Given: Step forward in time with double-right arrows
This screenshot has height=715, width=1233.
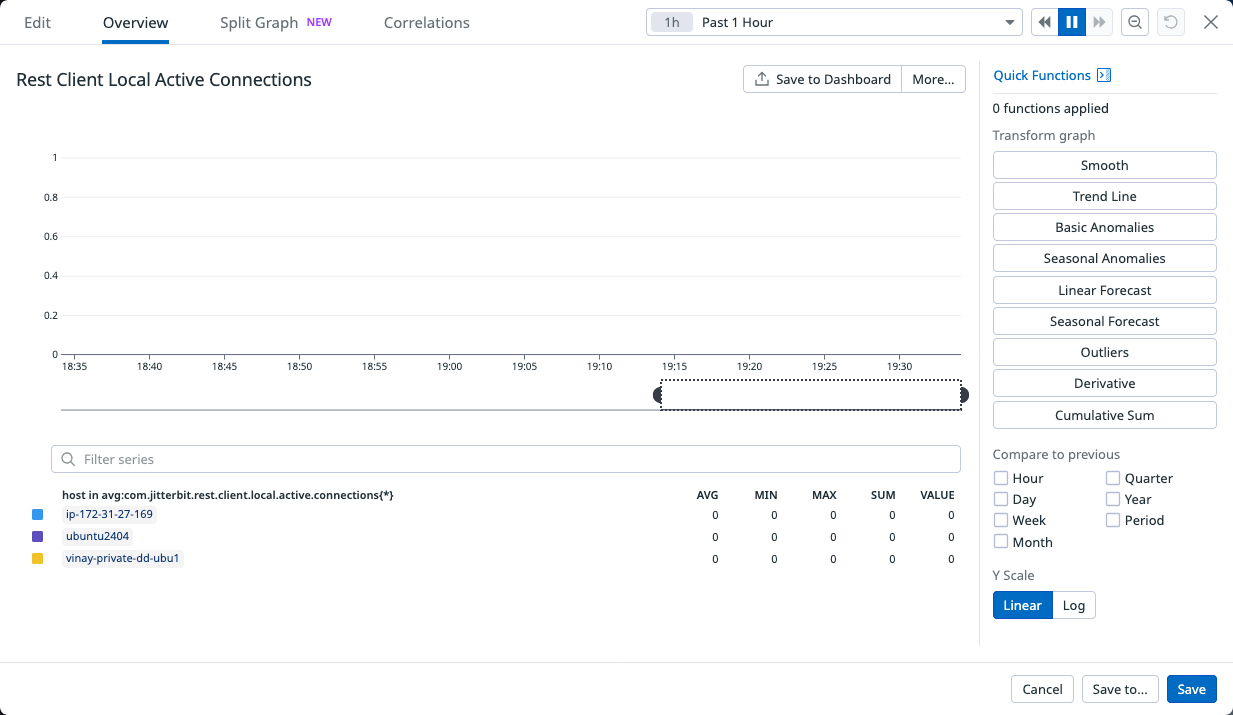Looking at the screenshot, I should point(1099,21).
